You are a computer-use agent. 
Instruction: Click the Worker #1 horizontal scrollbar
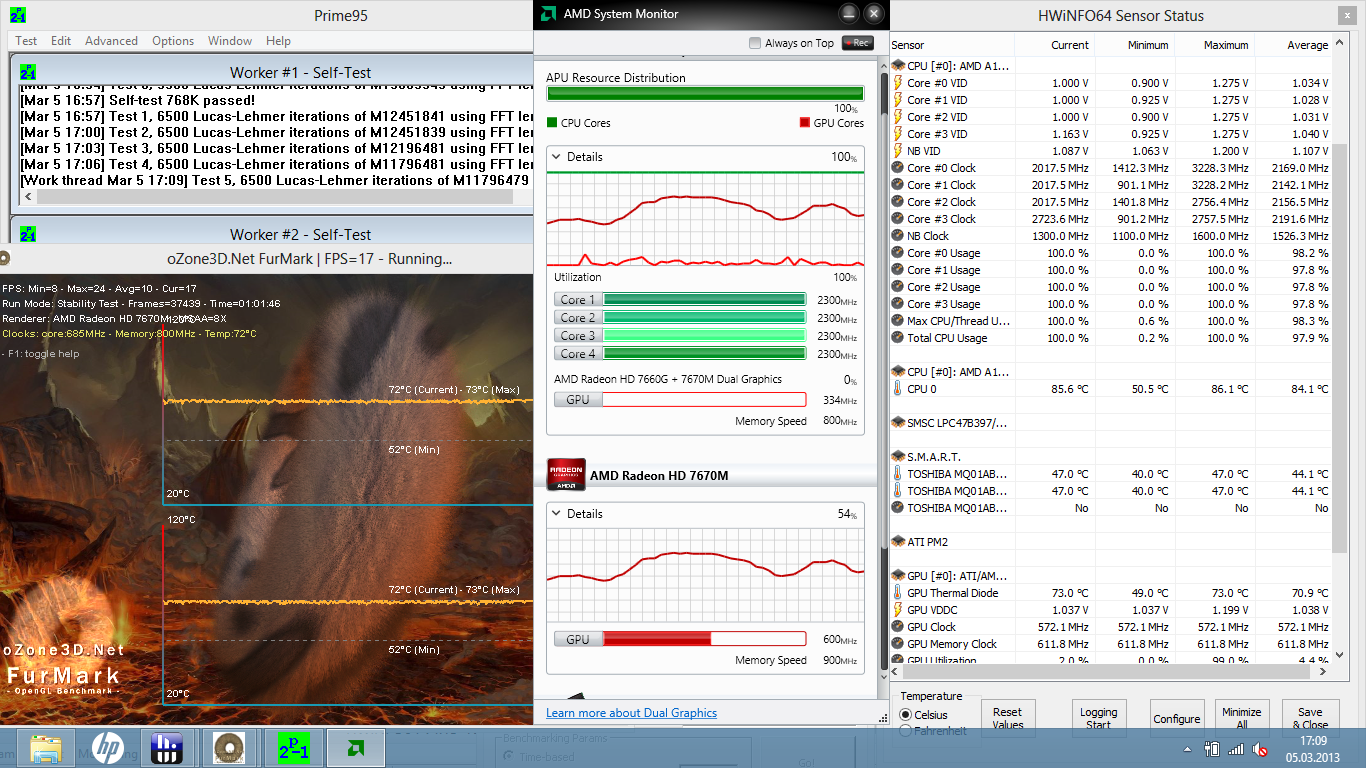coord(275,197)
